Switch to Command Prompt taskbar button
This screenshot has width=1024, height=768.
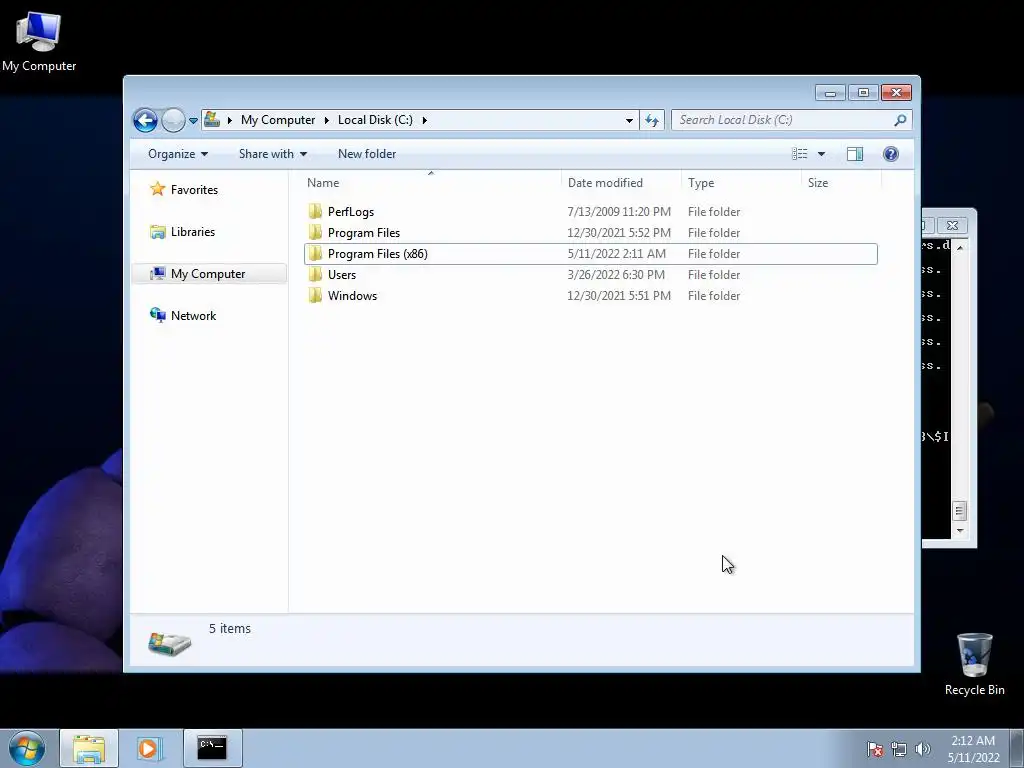pos(212,748)
